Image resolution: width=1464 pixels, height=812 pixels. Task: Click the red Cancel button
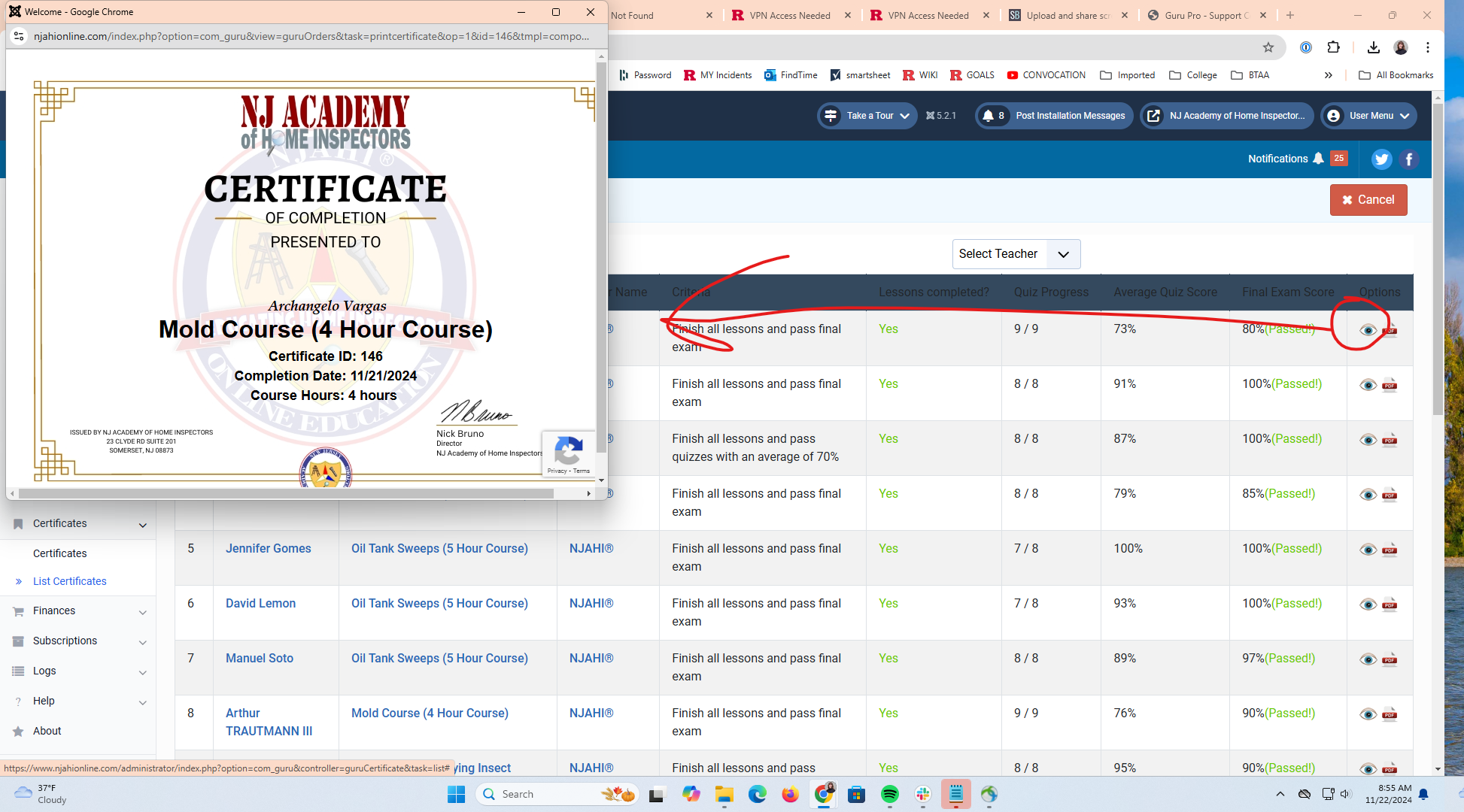click(x=1368, y=200)
